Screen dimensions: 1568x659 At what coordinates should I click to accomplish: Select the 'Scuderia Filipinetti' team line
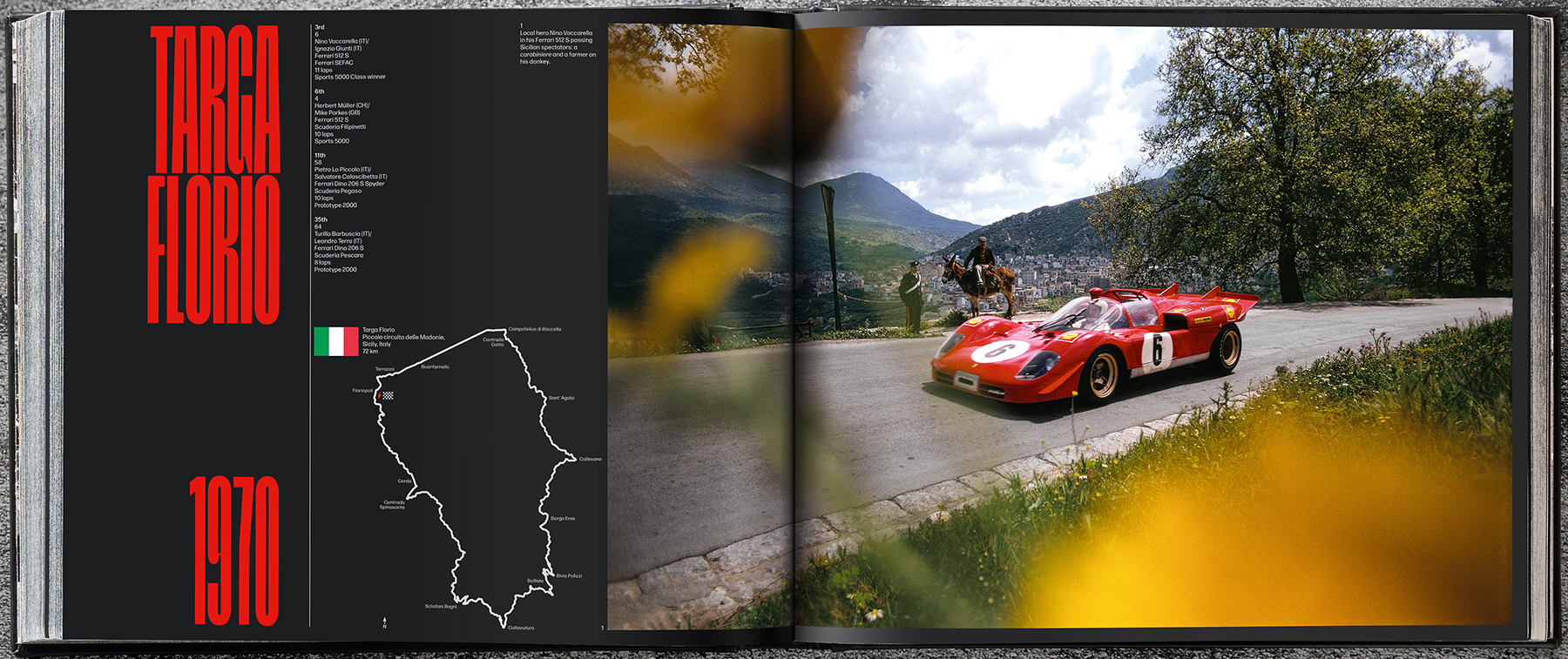[x=341, y=127]
